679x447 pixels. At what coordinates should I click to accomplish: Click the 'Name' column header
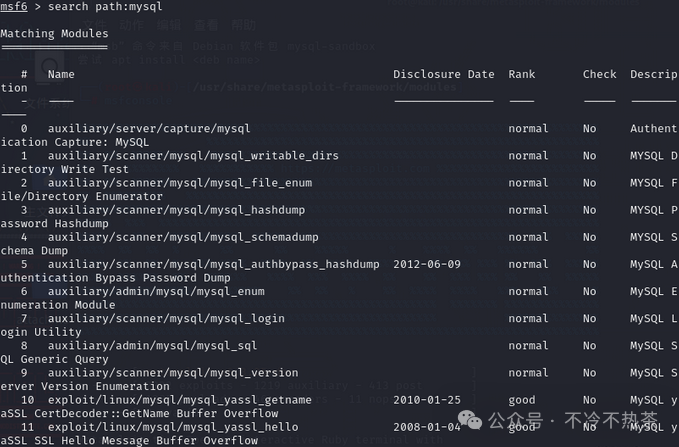pyautogui.click(x=61, y=74)
